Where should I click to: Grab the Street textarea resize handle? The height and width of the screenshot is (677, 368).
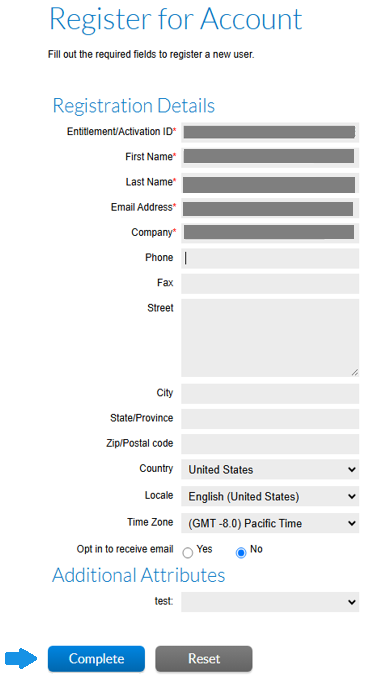[355, 372]
